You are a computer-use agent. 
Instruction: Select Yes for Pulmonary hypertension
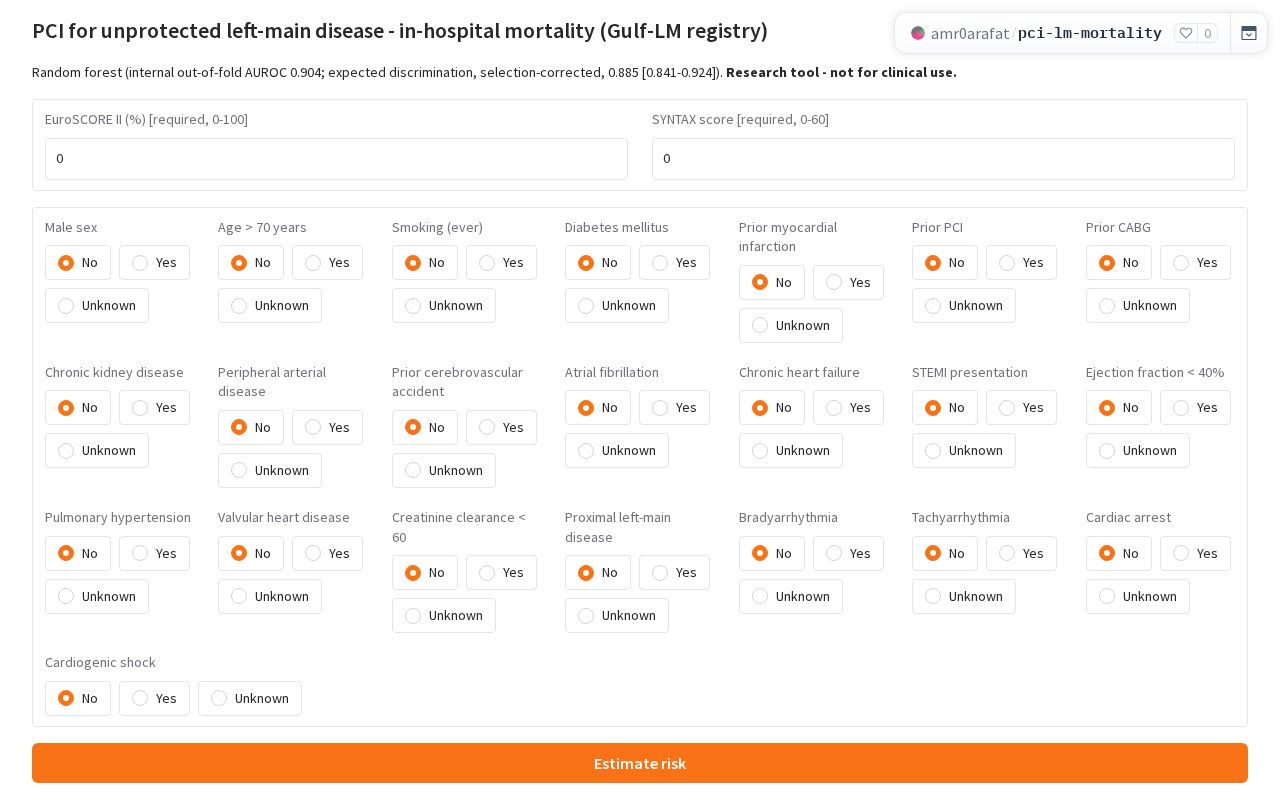click(154, 553)
